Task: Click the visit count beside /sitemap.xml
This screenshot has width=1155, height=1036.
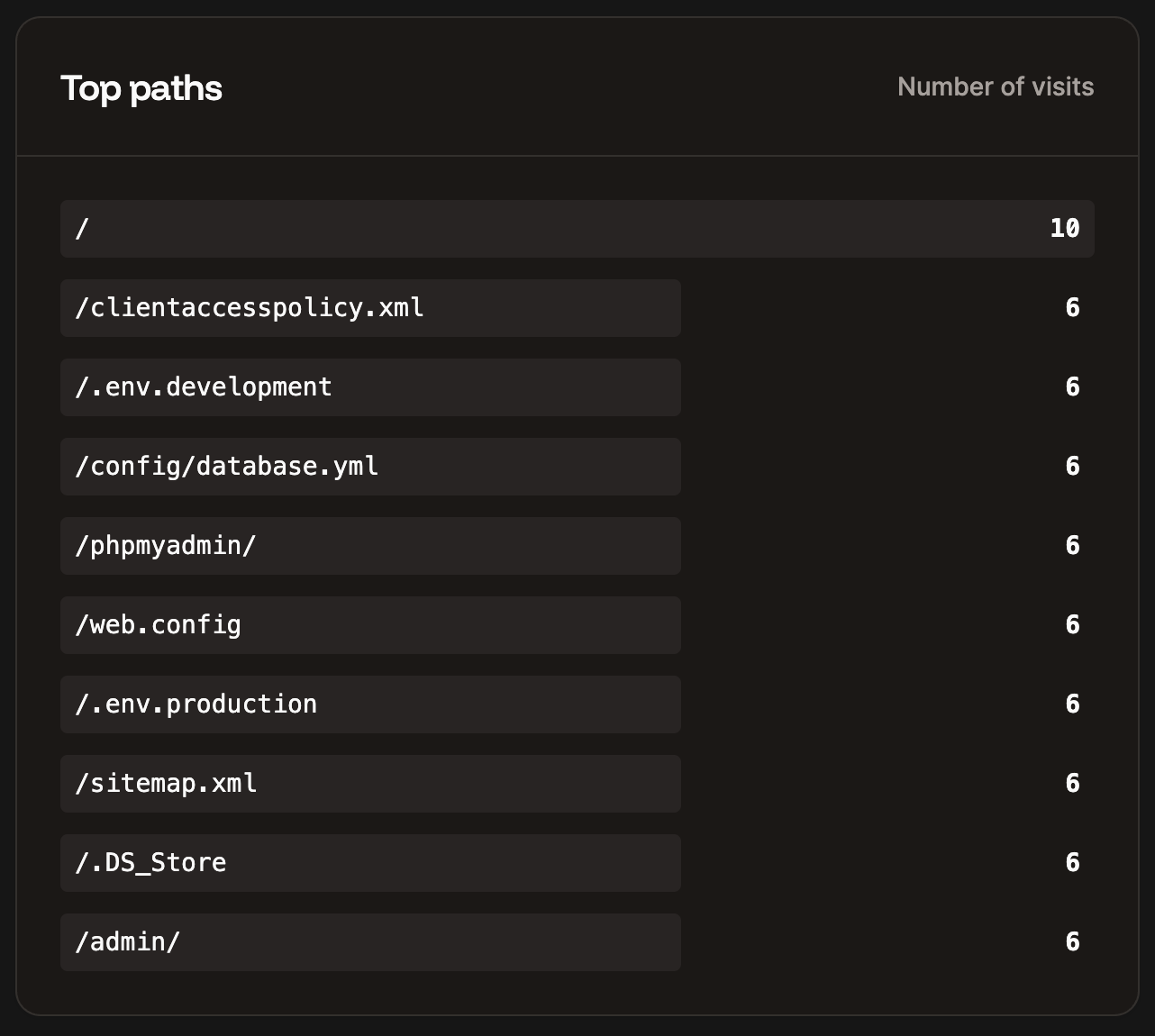Action: click(x=1072, y=783)
